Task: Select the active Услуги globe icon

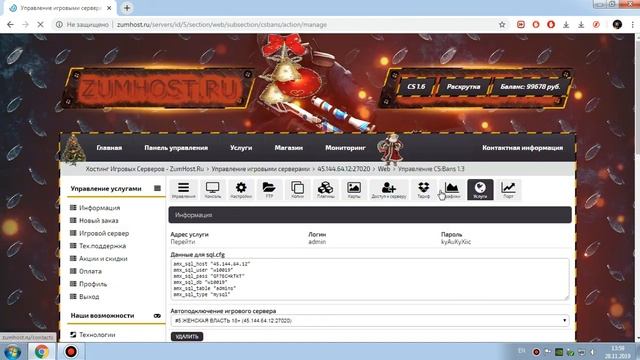Action: tap(480, 190)
